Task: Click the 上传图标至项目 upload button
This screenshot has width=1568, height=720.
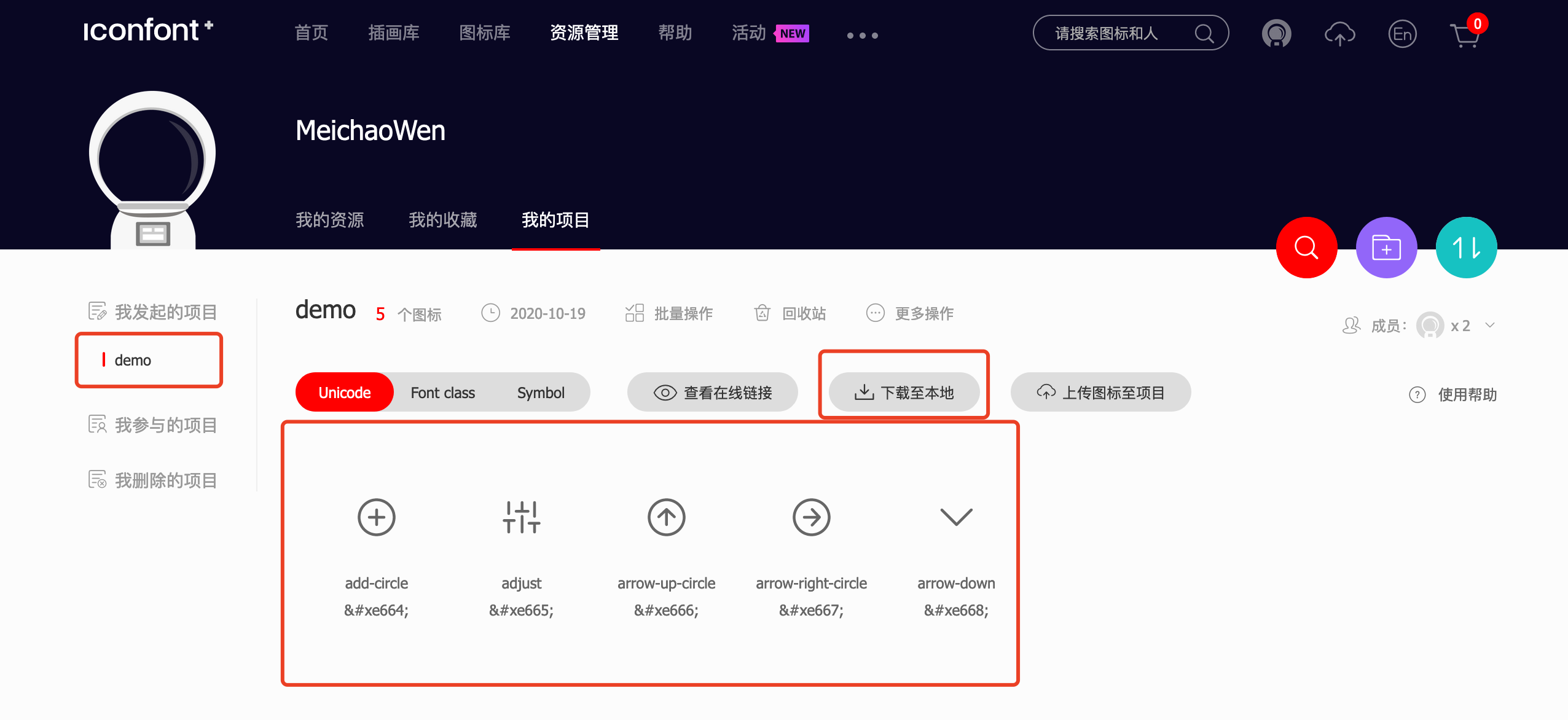Action: [x=1100, y=392]
